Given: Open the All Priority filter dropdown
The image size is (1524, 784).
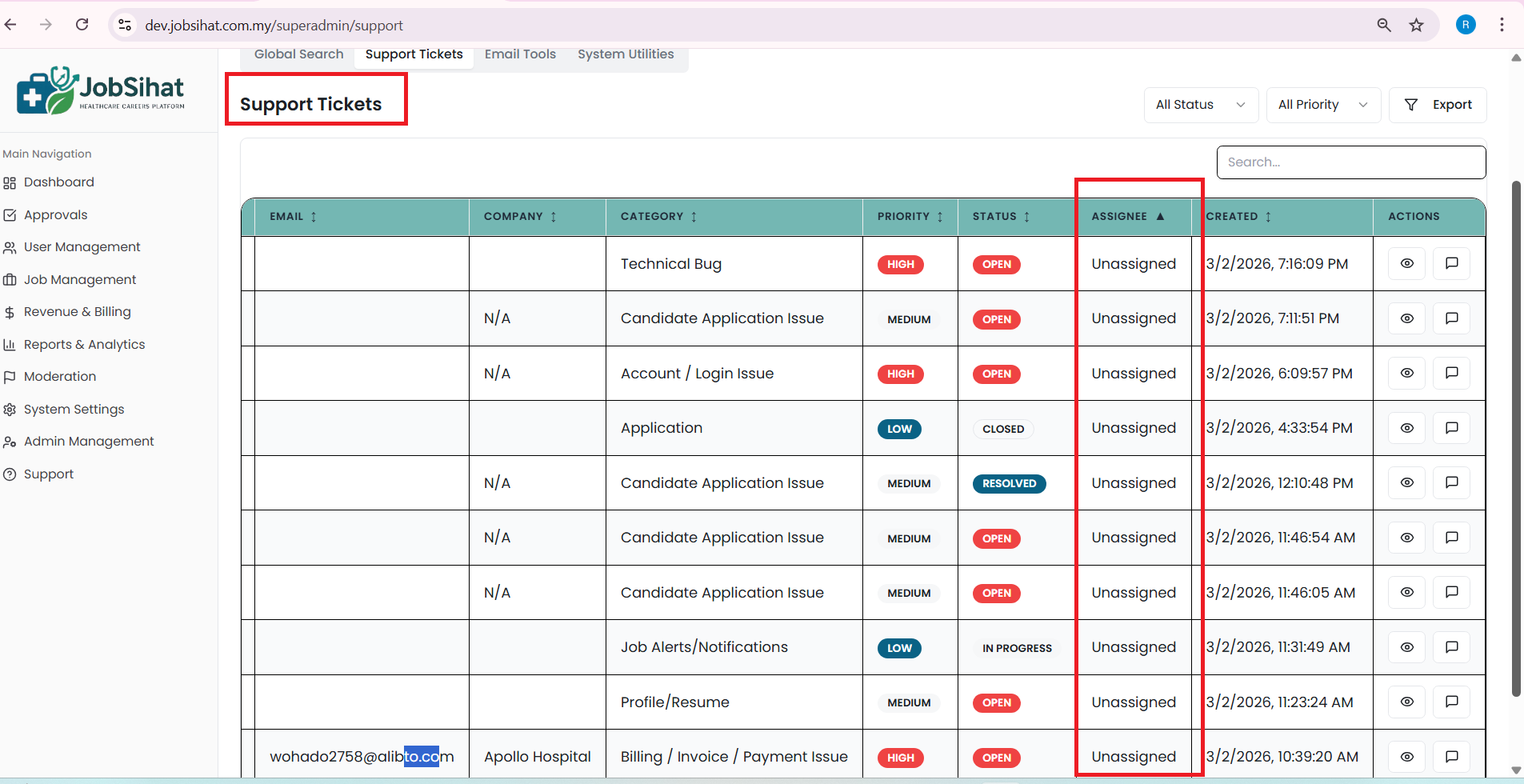Looking at the screenshot, I should pos(1322,105).
